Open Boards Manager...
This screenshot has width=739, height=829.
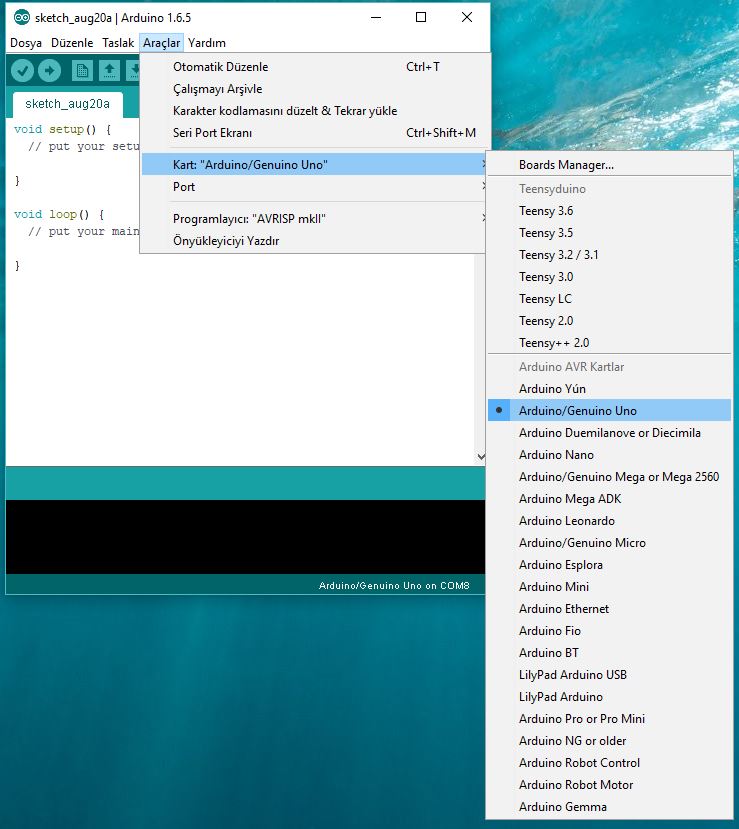click(609, 165)
